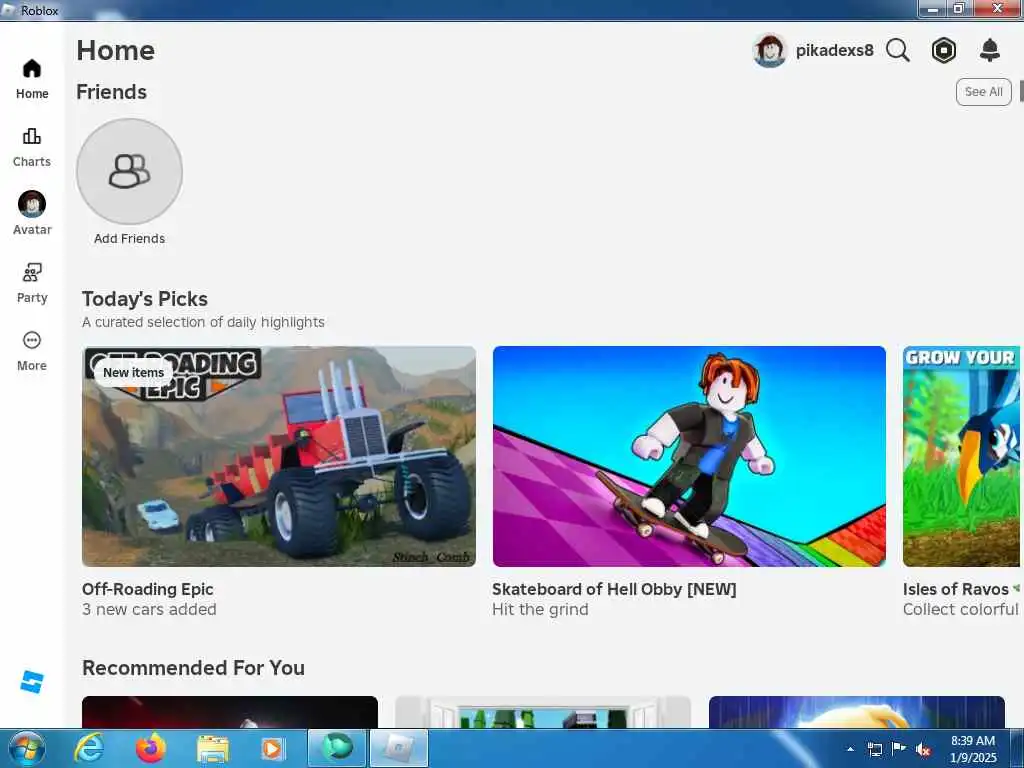Click the Recommended For You heading
Image resolution: width=1024 pixels, height=768 pixels.
click(193, 667)
